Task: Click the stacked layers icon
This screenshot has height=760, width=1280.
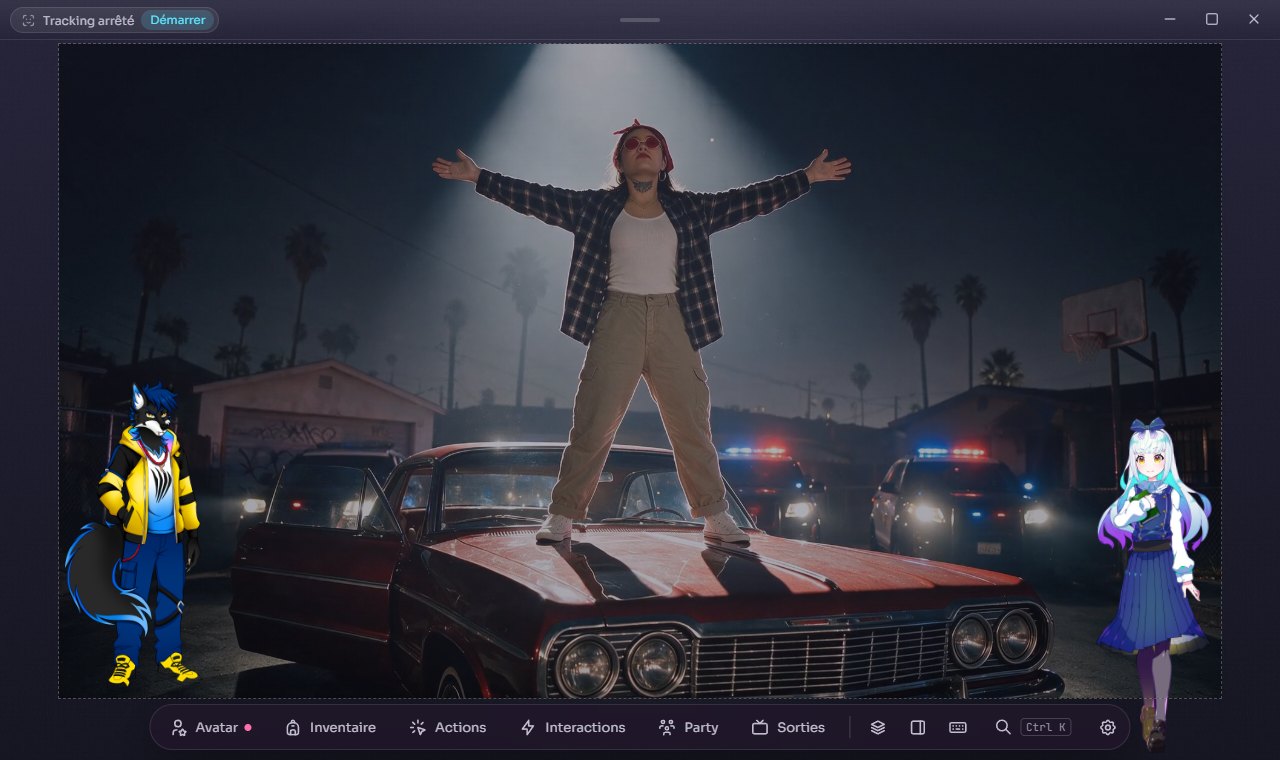Action: click(878, 727)
